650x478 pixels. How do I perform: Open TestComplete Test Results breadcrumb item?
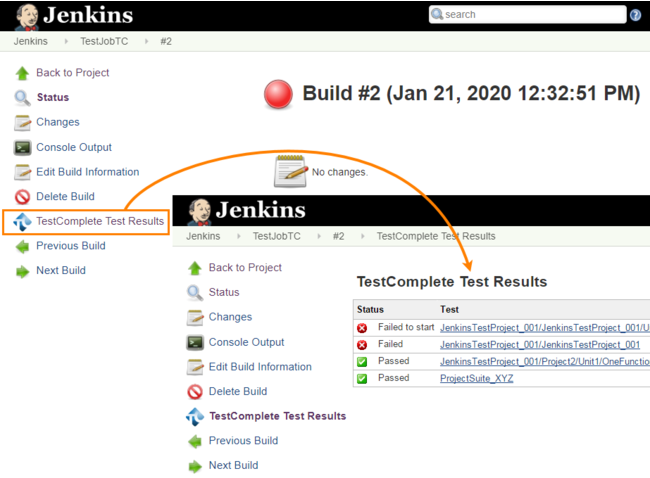436,236
